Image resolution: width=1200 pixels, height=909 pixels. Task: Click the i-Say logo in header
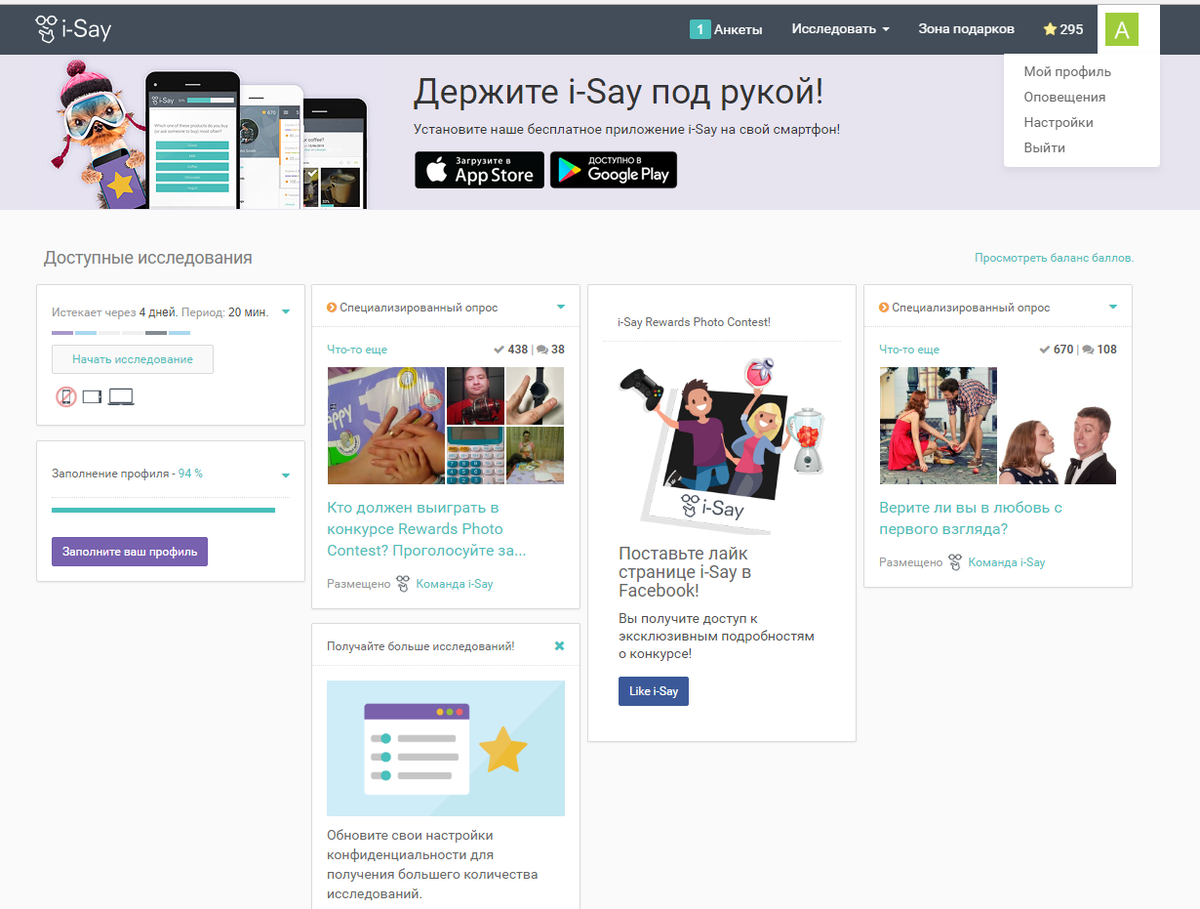click(73, 29)
